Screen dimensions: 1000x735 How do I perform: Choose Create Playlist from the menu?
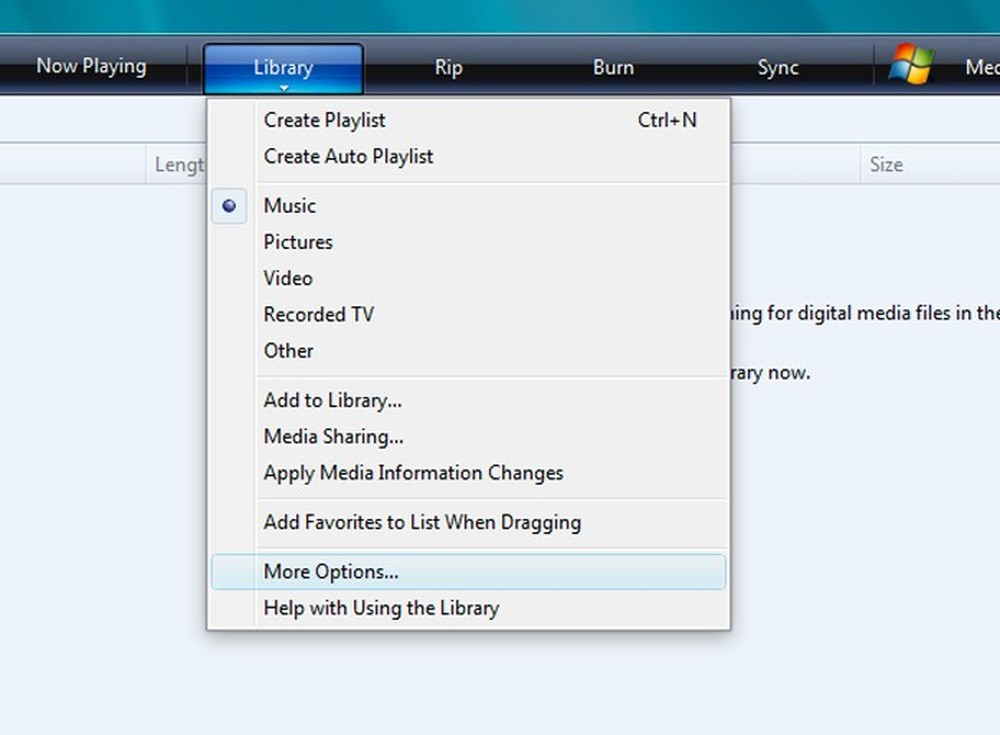click(323, 120)
